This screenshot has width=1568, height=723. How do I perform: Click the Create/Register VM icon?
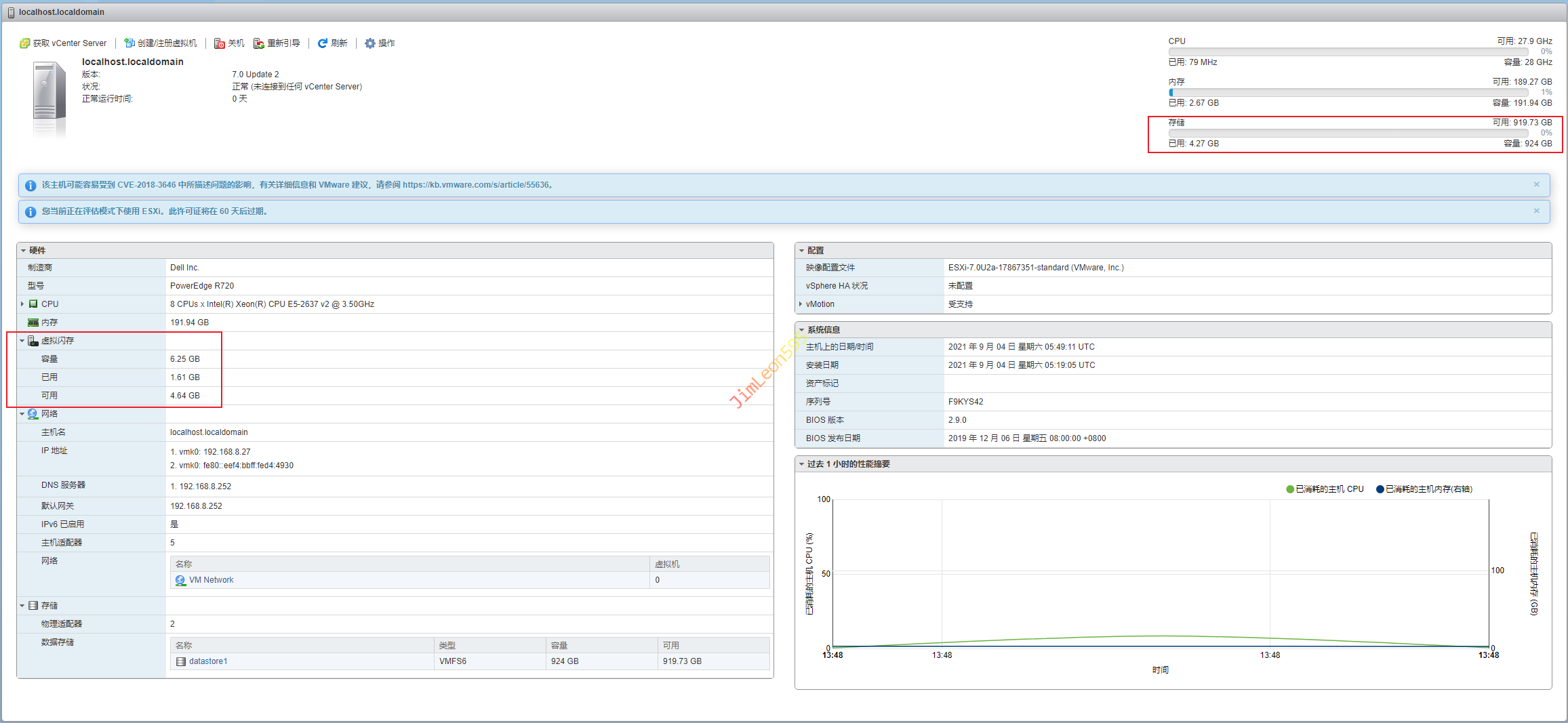click(129, 43)
